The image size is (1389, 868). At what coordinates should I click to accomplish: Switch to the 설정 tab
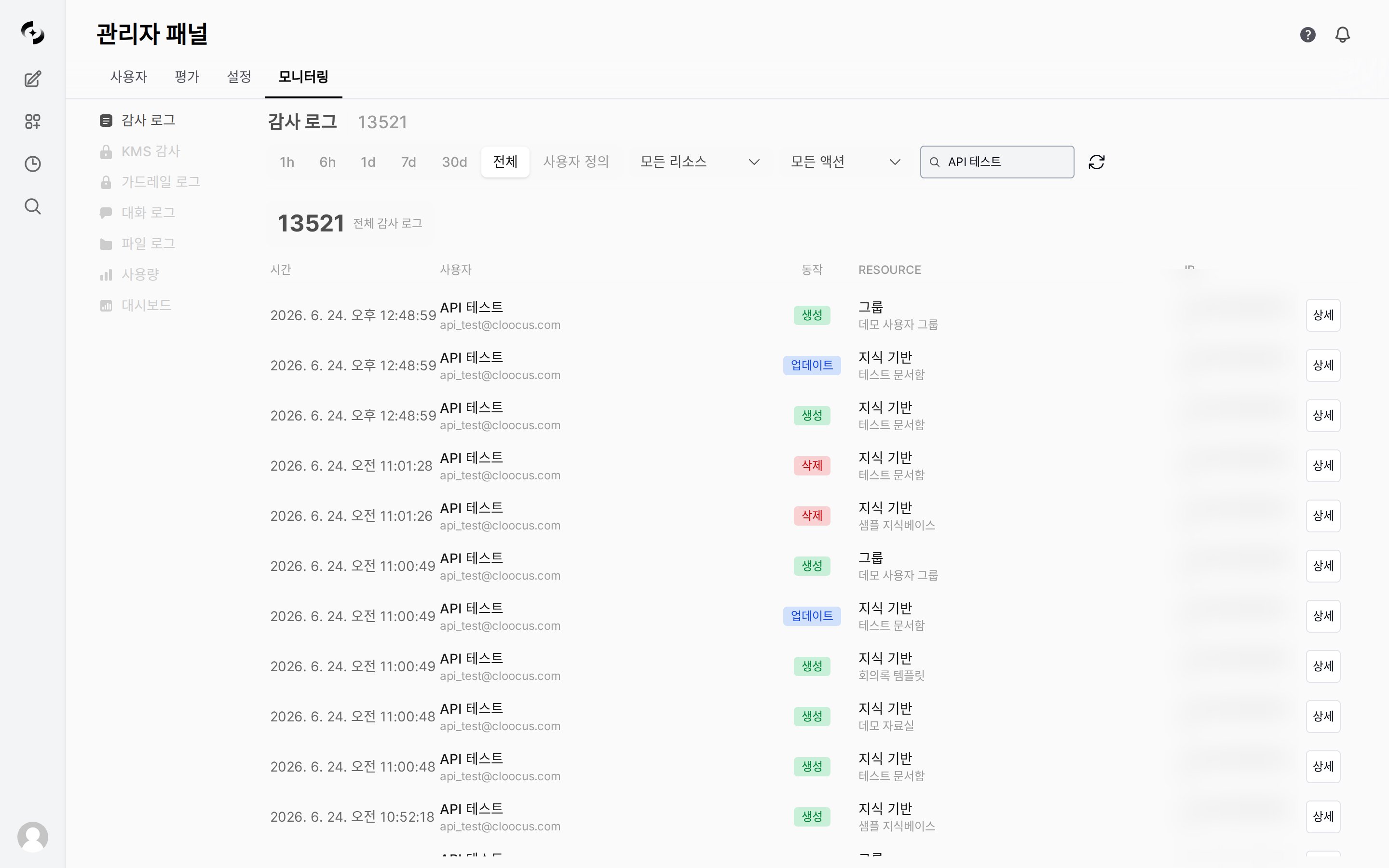239,76
